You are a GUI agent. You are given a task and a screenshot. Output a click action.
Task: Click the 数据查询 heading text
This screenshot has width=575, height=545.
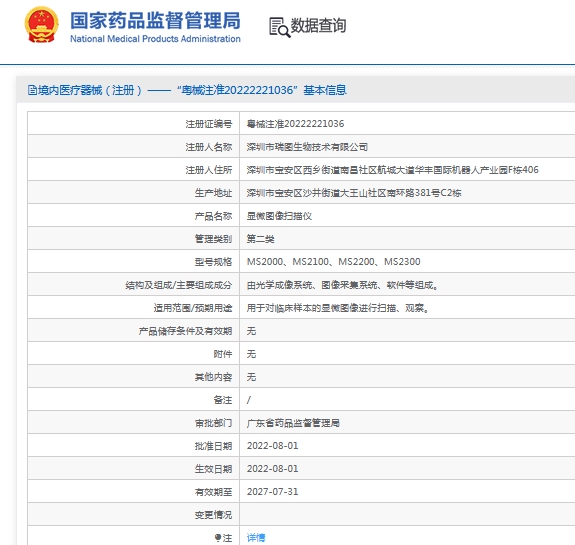tap(318, 26)
